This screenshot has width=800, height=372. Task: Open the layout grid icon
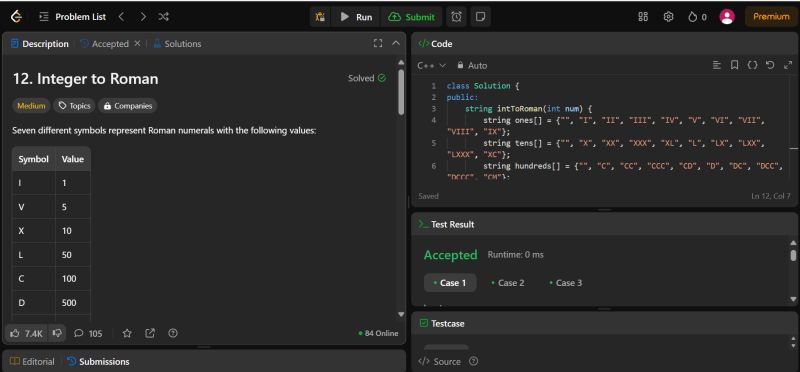click(x=643, y=17)
